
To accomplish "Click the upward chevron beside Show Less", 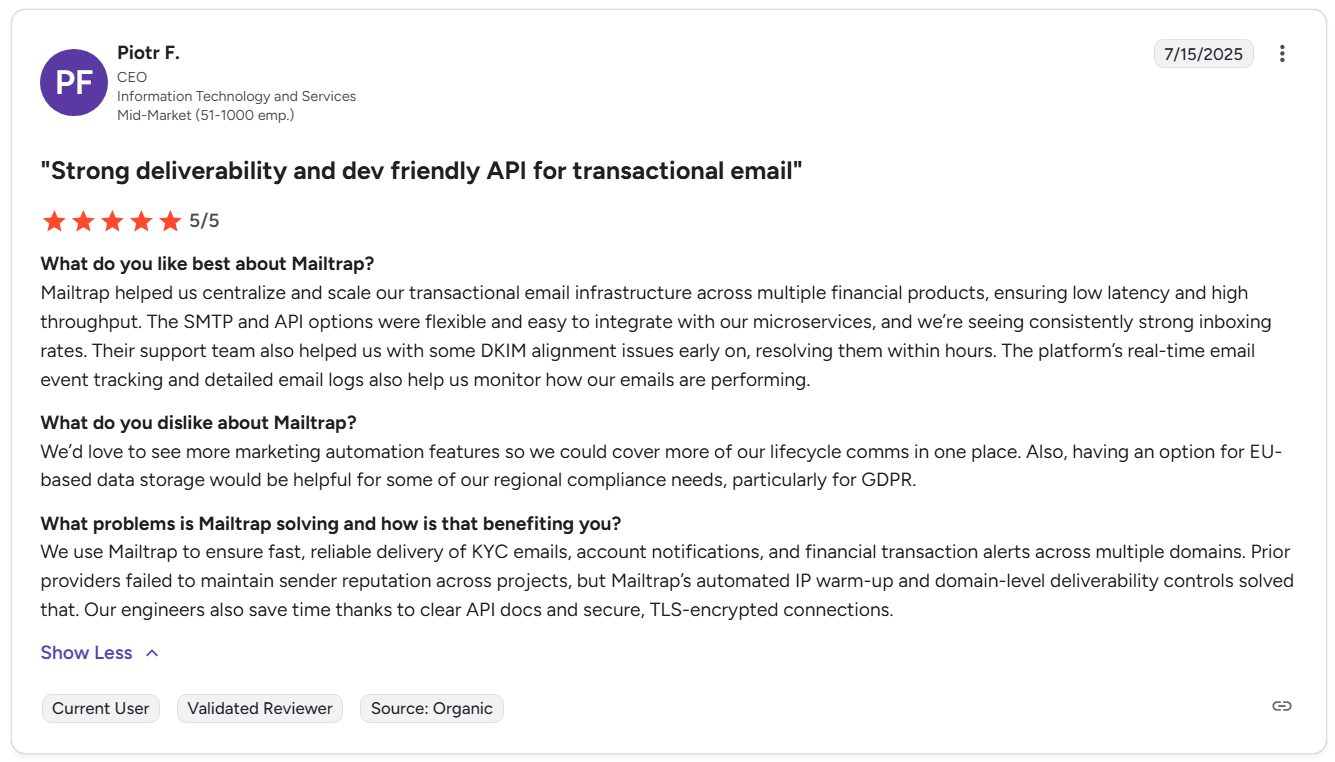I will [x=151, y=652].
